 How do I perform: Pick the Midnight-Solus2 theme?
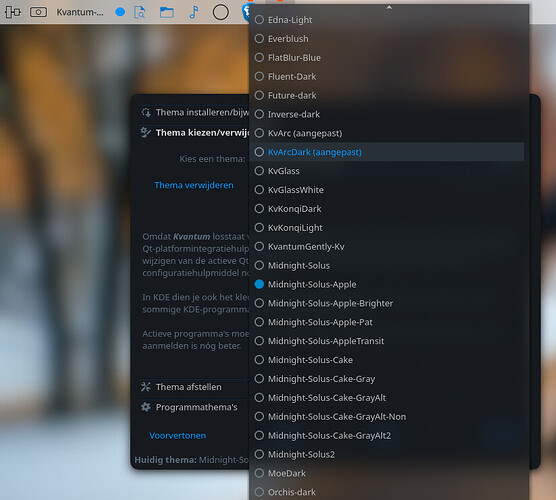387,454
